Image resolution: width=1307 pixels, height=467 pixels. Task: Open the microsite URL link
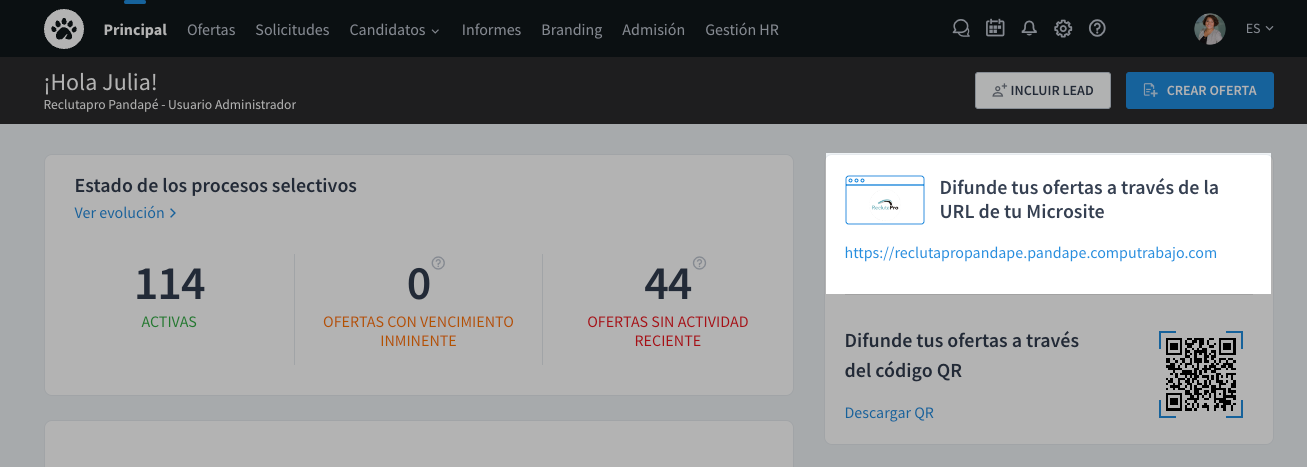[1030, 253]
